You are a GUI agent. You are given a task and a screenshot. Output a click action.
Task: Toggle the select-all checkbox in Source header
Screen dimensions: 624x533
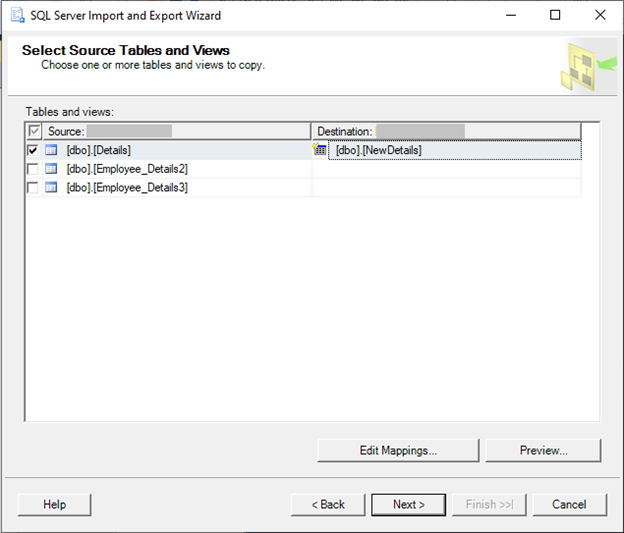pos(34,131)
